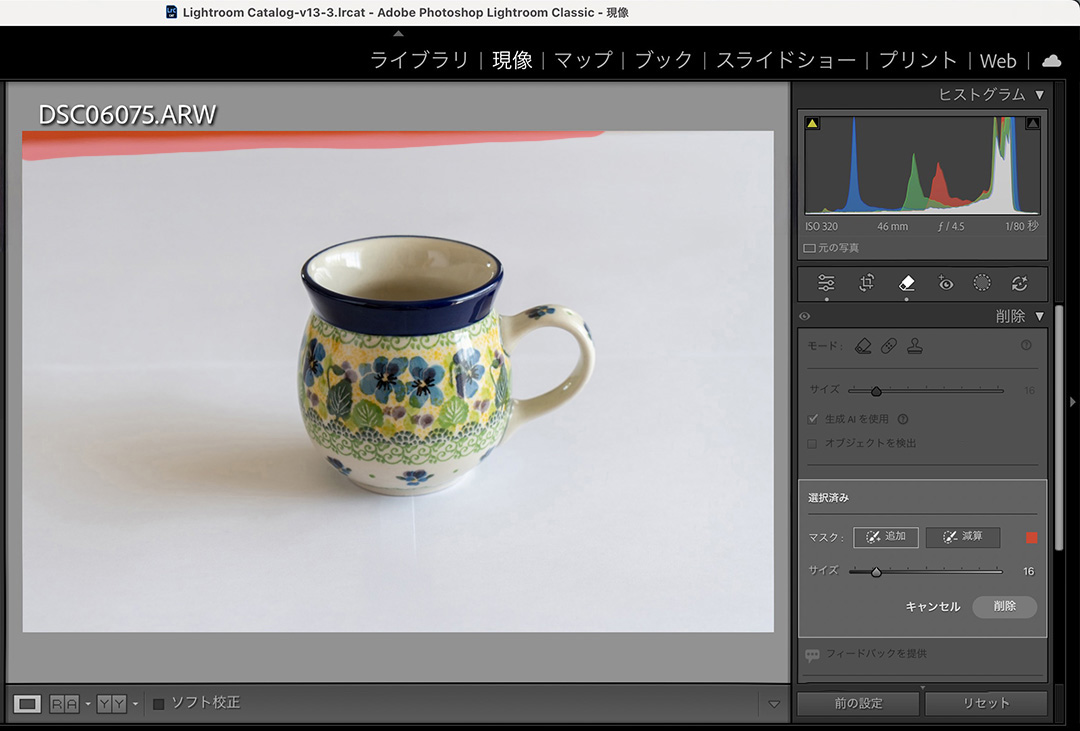Viewport: 1080px width, 731px height.
Task: Select the Crop overlay tool
Action: coord(866,283)
